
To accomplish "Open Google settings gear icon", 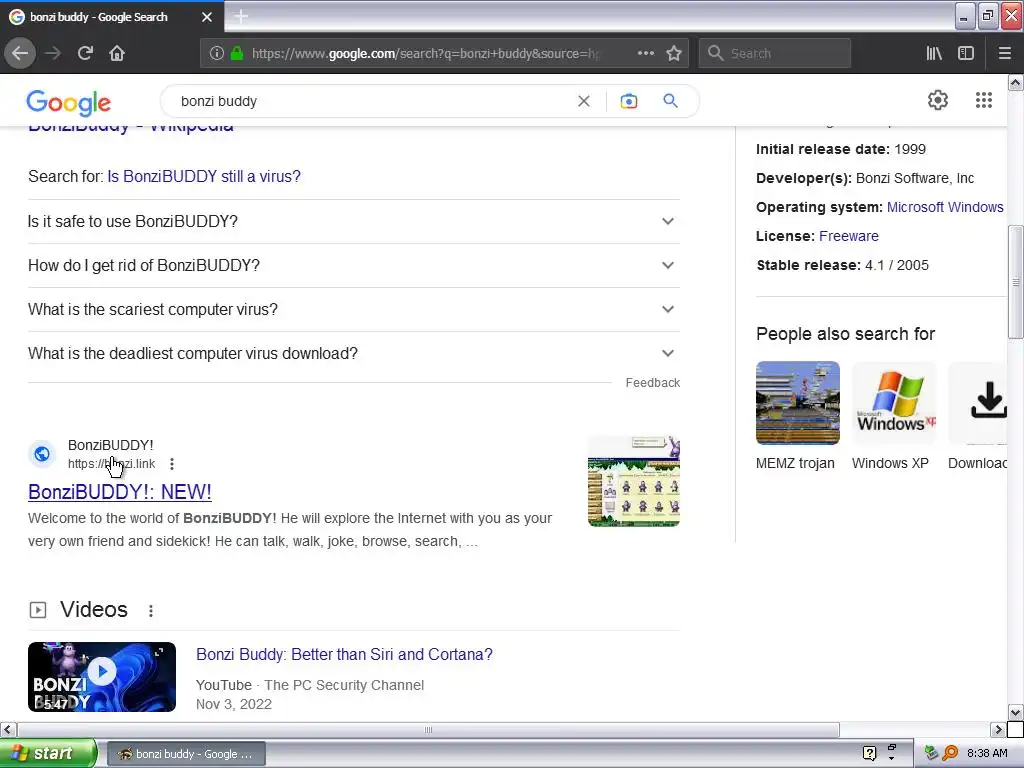I will point(938,100).
